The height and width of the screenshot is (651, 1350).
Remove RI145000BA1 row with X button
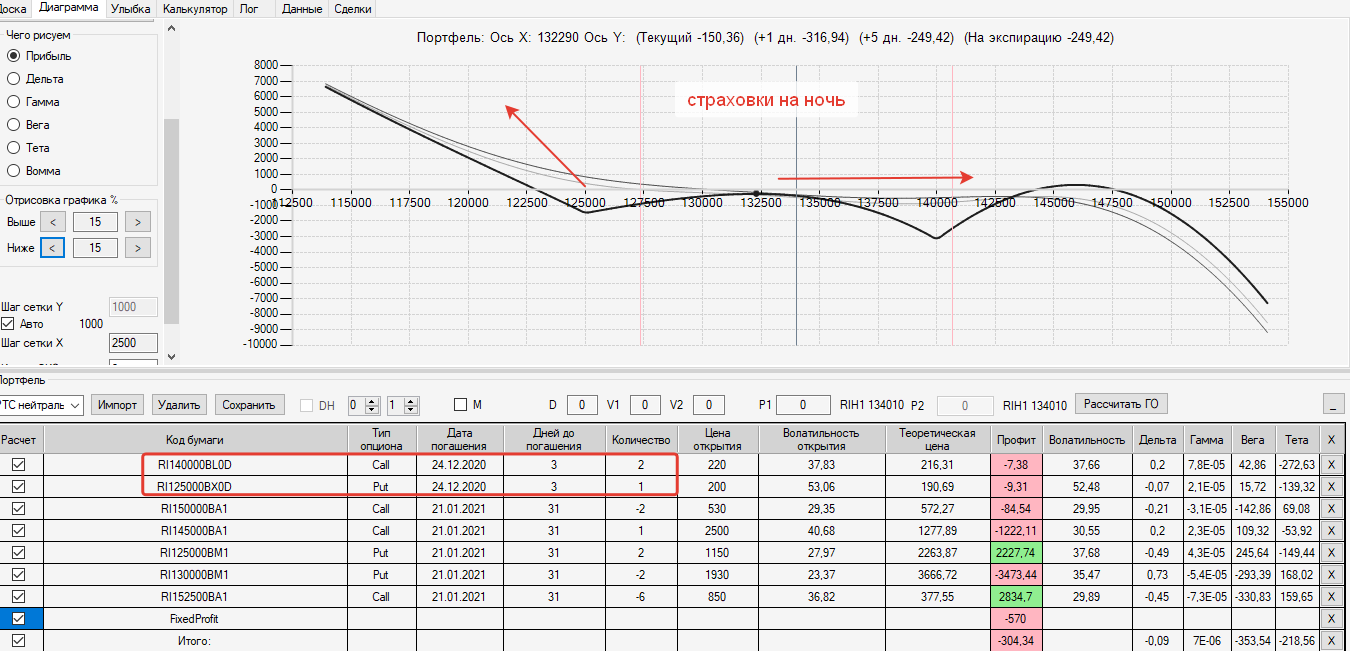click(1331, 530)
